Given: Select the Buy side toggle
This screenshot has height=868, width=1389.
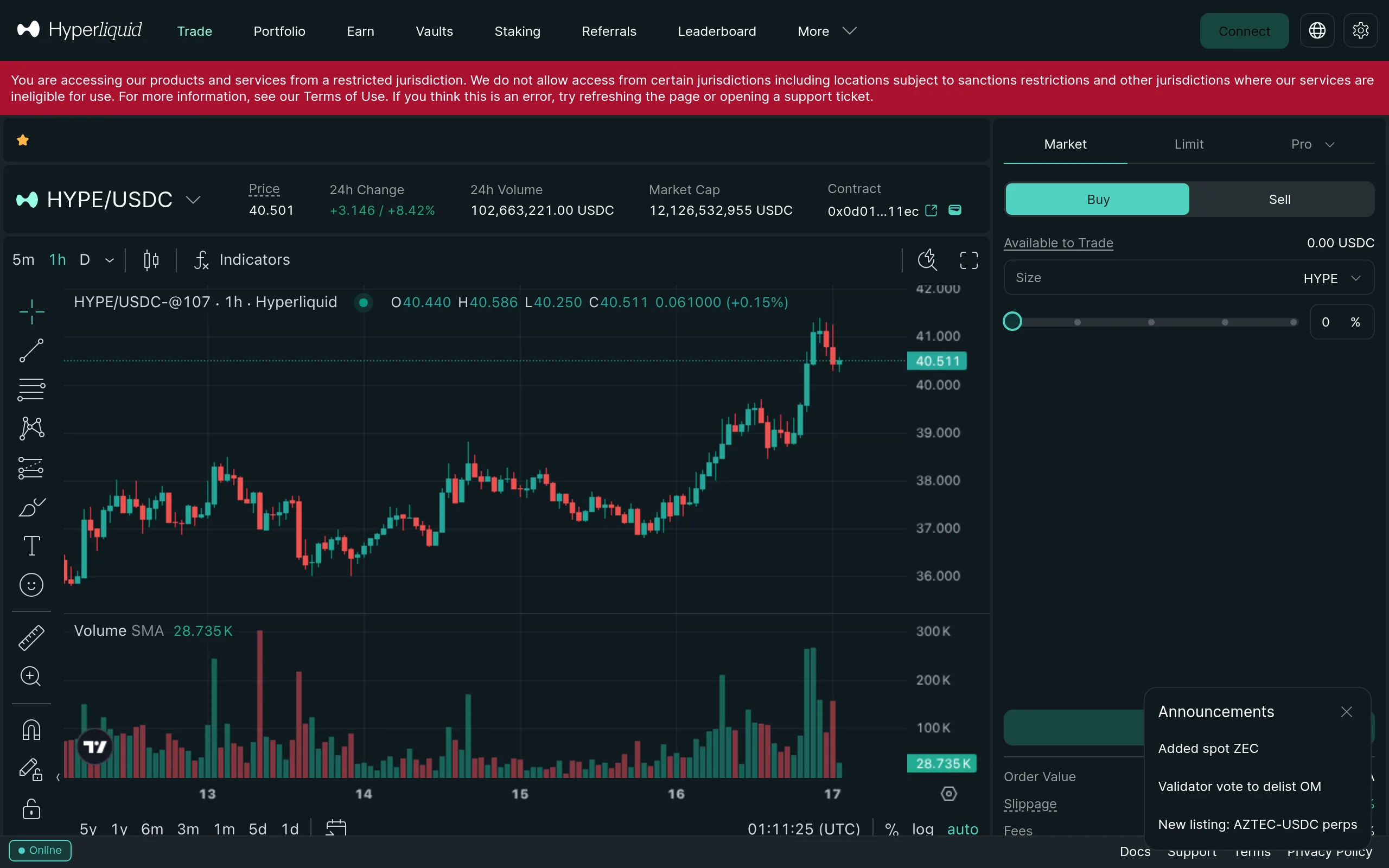Looking at the screenshot, I should pos(1098,199).
